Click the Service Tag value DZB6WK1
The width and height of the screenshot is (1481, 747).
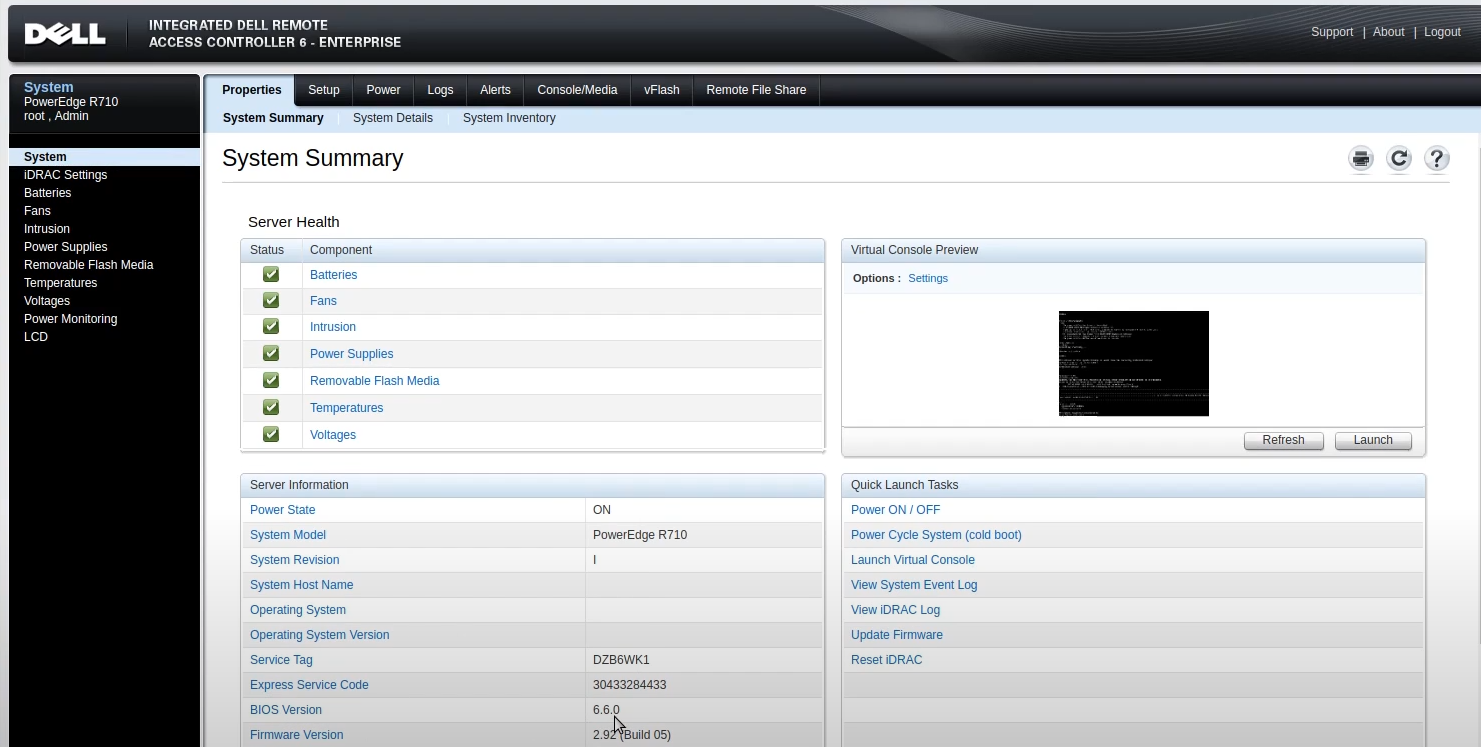coord(621,660)
